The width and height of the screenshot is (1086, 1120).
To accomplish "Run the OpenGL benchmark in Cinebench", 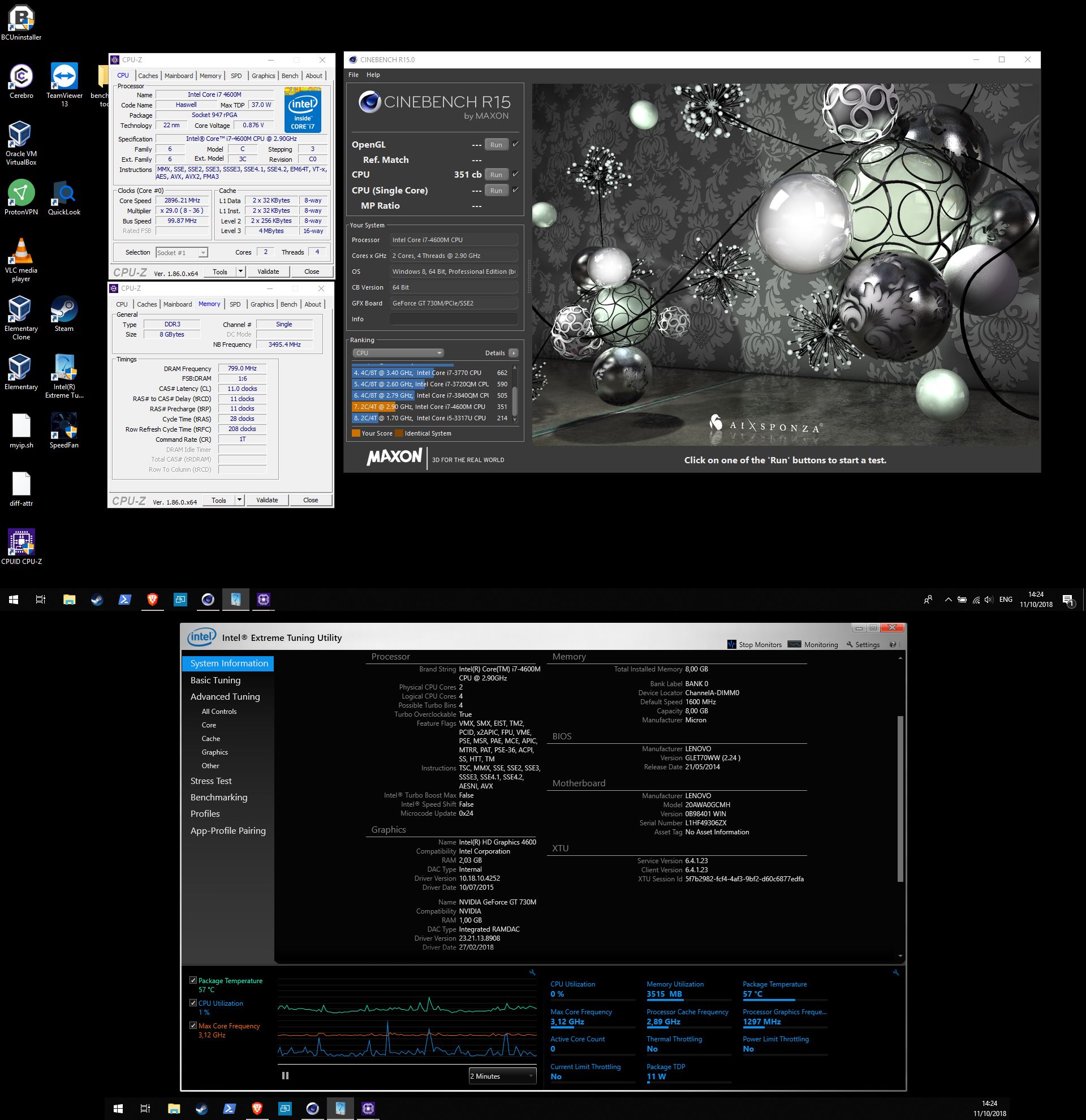I will point(496,145).
